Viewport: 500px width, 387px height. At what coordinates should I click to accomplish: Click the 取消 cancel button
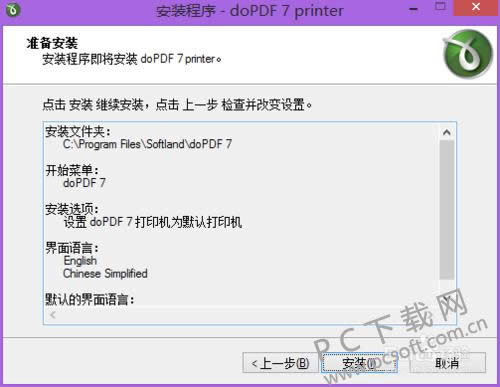[447, 363]
